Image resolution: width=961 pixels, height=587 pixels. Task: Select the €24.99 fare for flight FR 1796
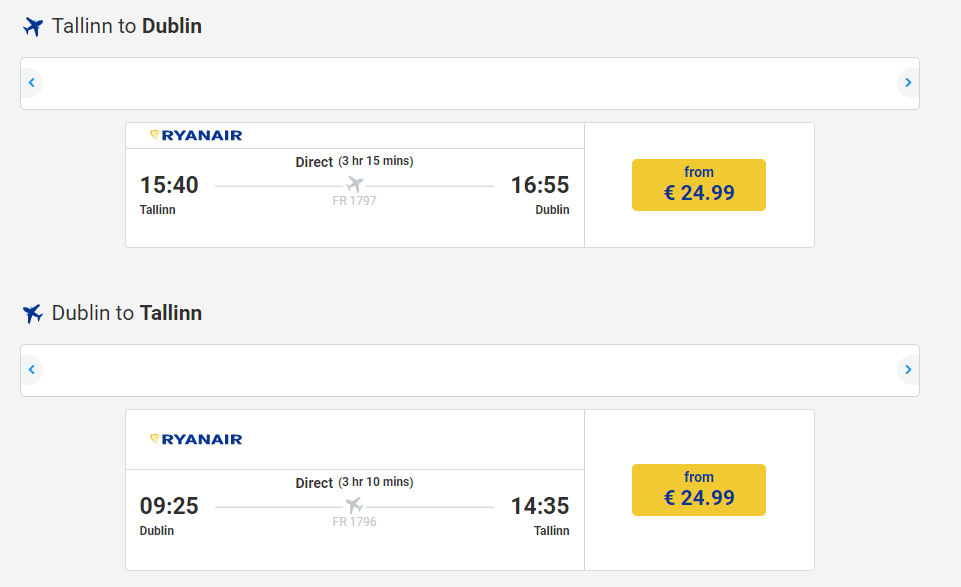pos(699,490)
